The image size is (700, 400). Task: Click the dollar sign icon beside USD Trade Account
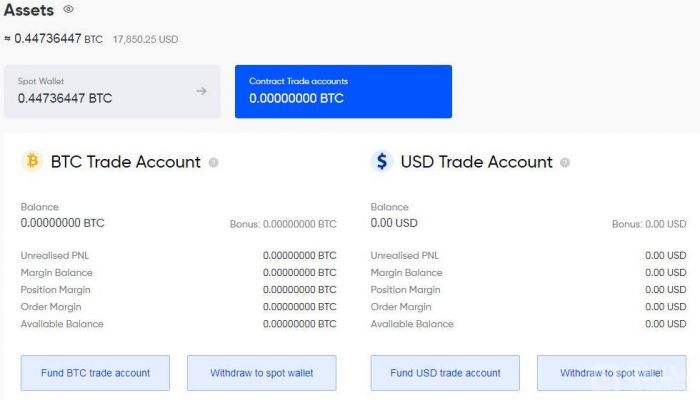point(382,161)
